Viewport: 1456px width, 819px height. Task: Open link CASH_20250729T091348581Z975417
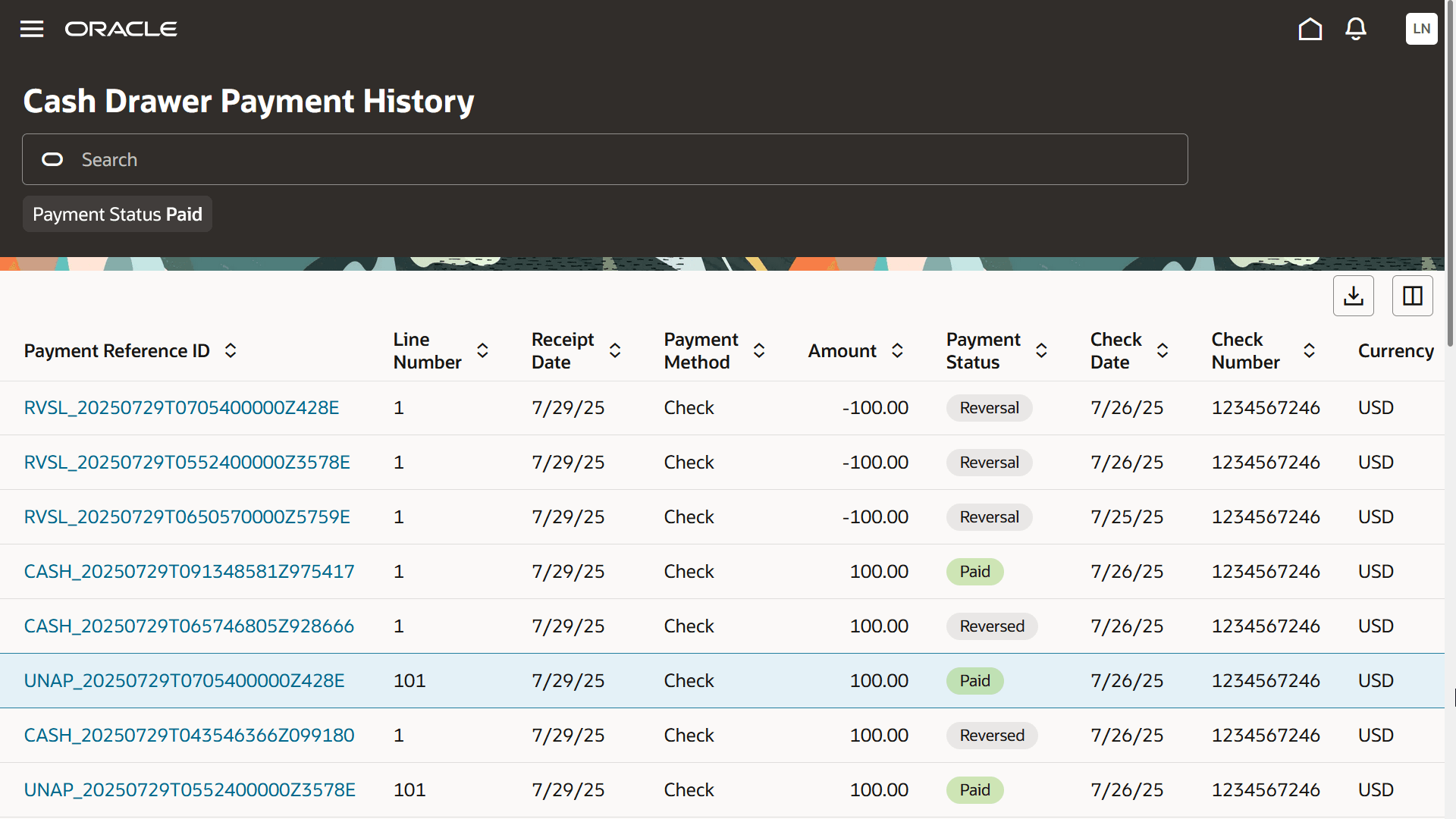(x=189, y=571)
